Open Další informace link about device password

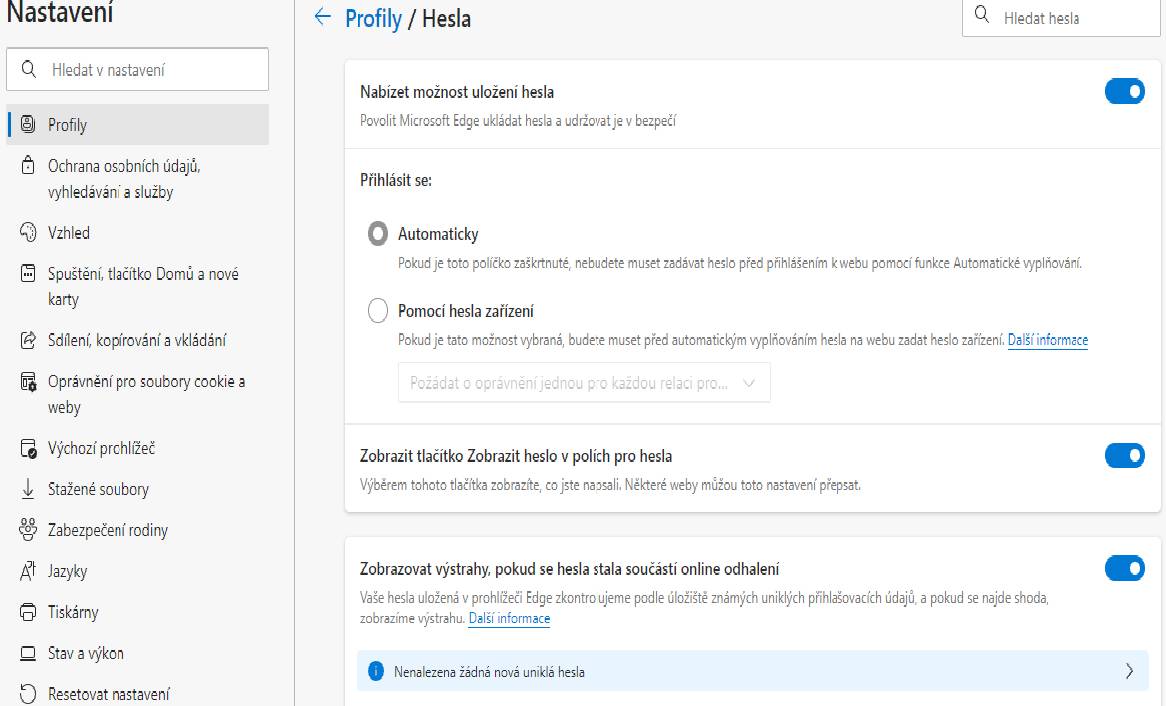pos(1048,340)
